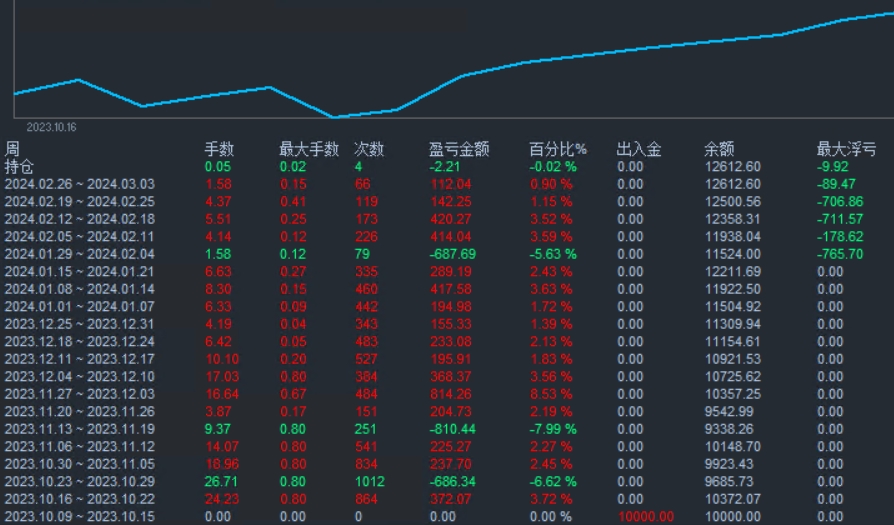The width and height of the screenshot is (894, 525).
Task: Click the profit amount 420.27
Action: [451, 219]
